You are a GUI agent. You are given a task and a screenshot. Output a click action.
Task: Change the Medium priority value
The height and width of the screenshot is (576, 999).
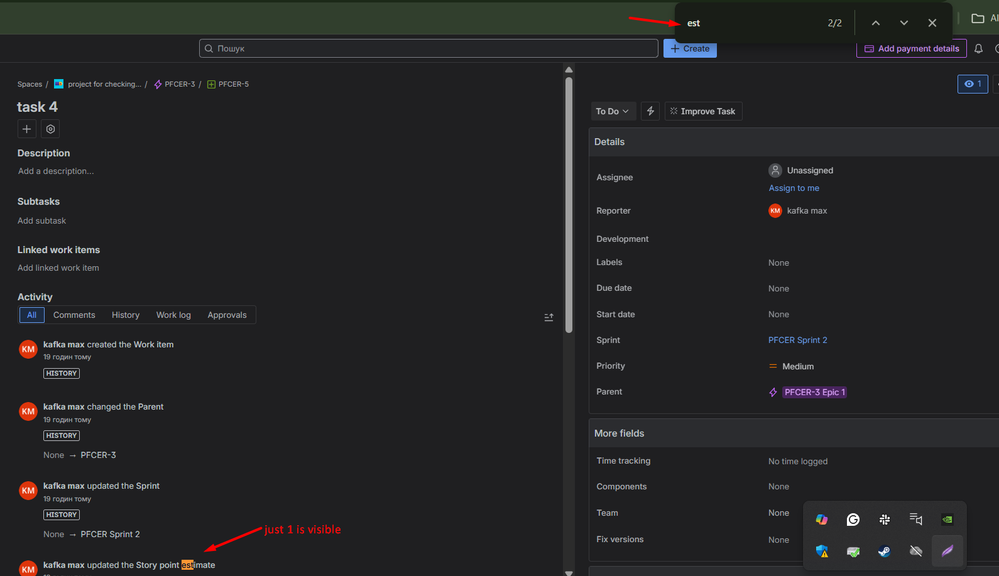pos(791,366)
